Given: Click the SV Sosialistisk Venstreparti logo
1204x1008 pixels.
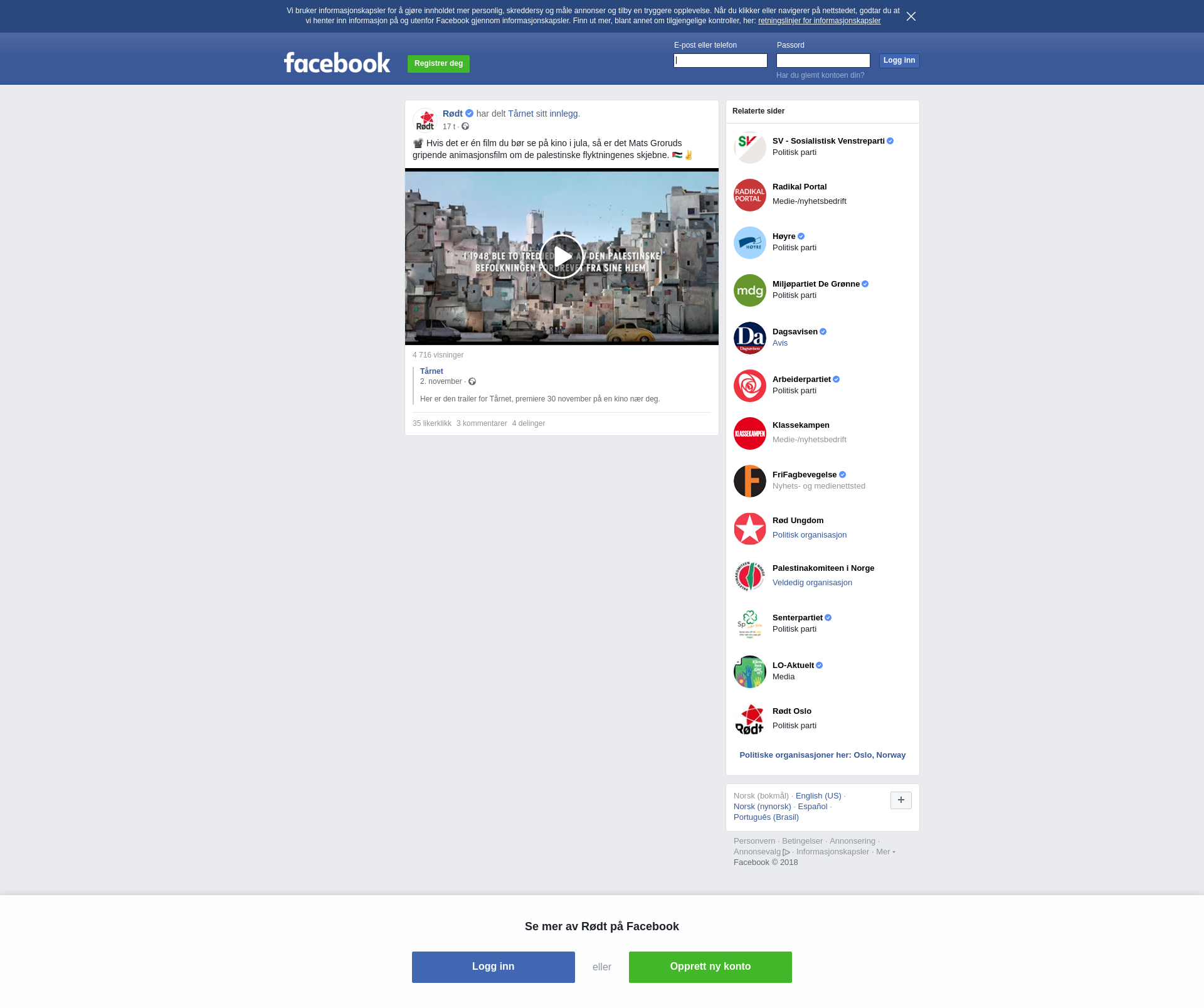Looking at the screenshot, I should (750, 147).
